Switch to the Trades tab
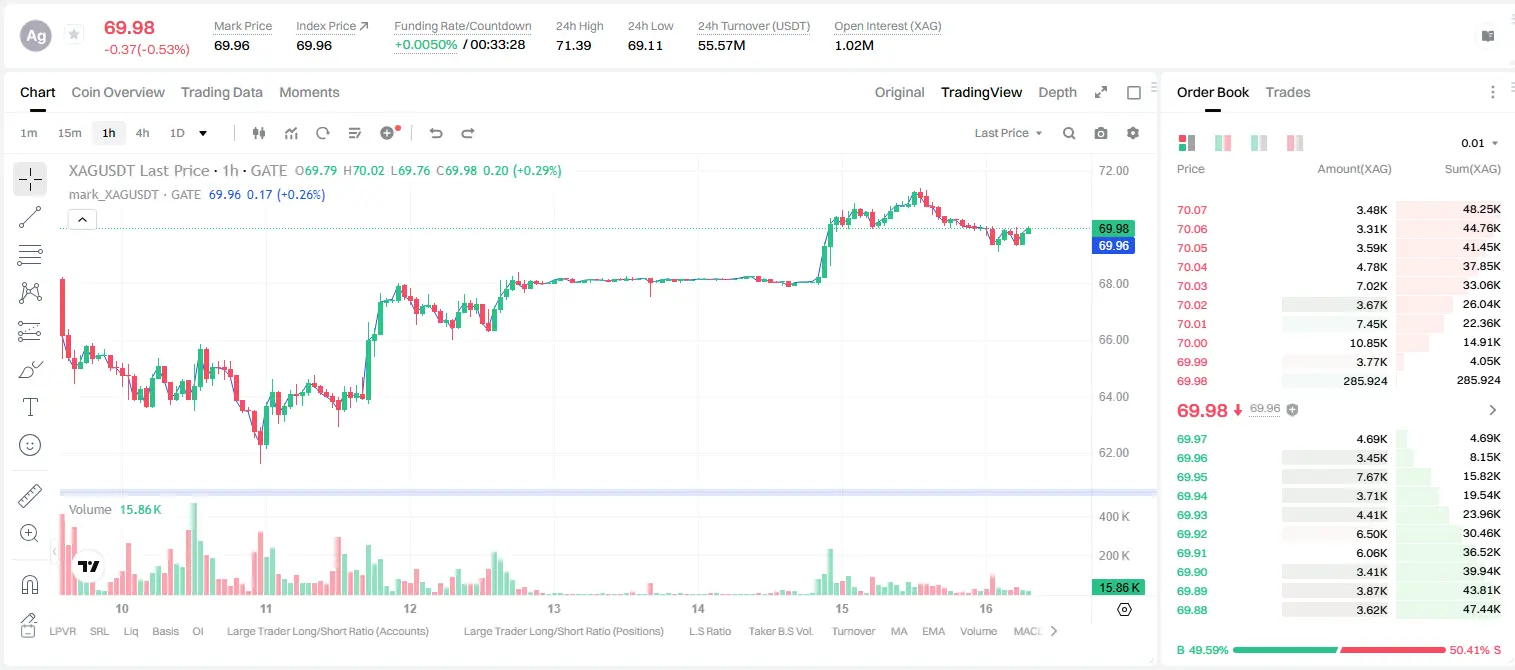 pos(1288,92)
